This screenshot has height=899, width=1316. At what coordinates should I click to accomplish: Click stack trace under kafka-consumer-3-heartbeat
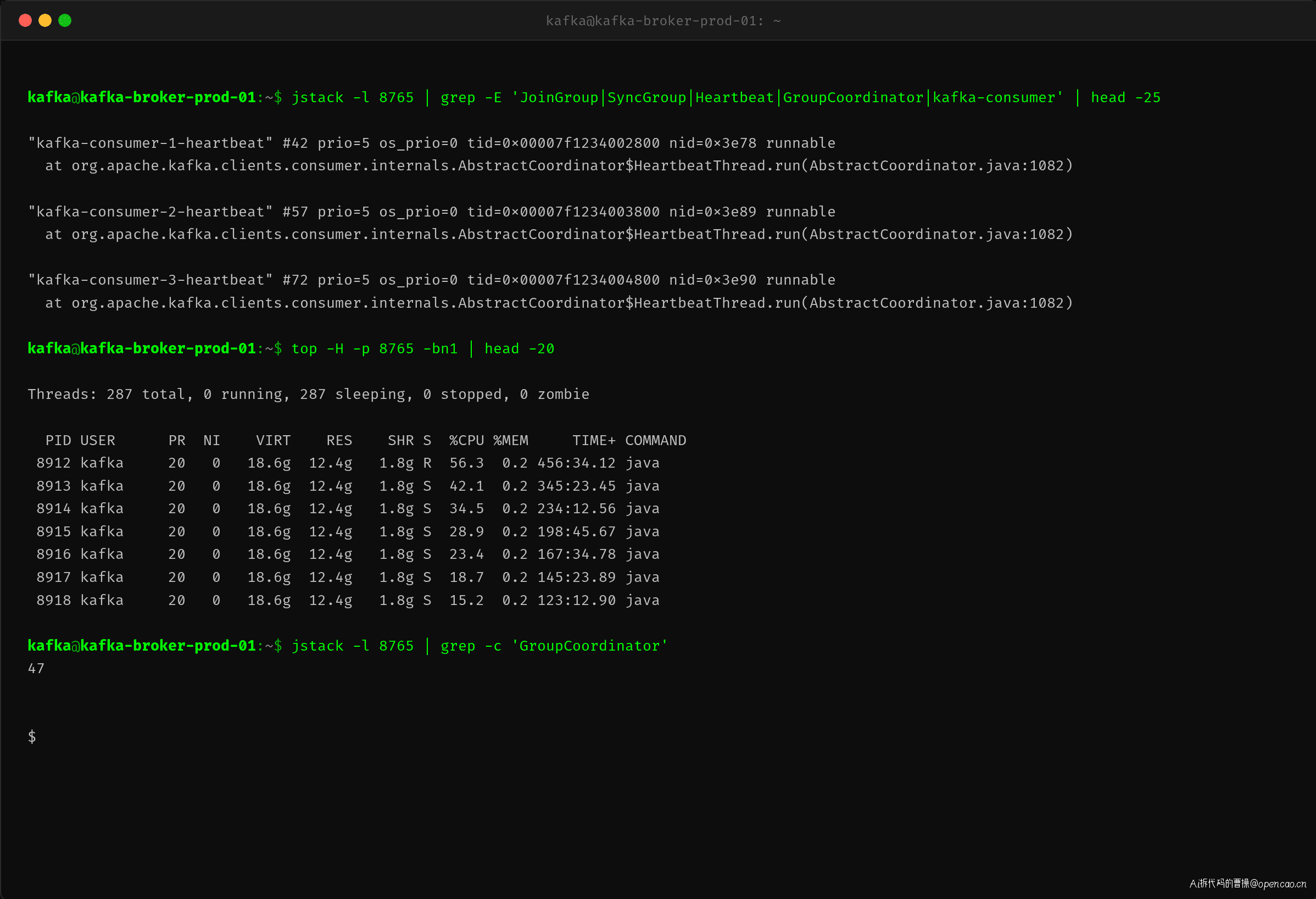point(559,303)
